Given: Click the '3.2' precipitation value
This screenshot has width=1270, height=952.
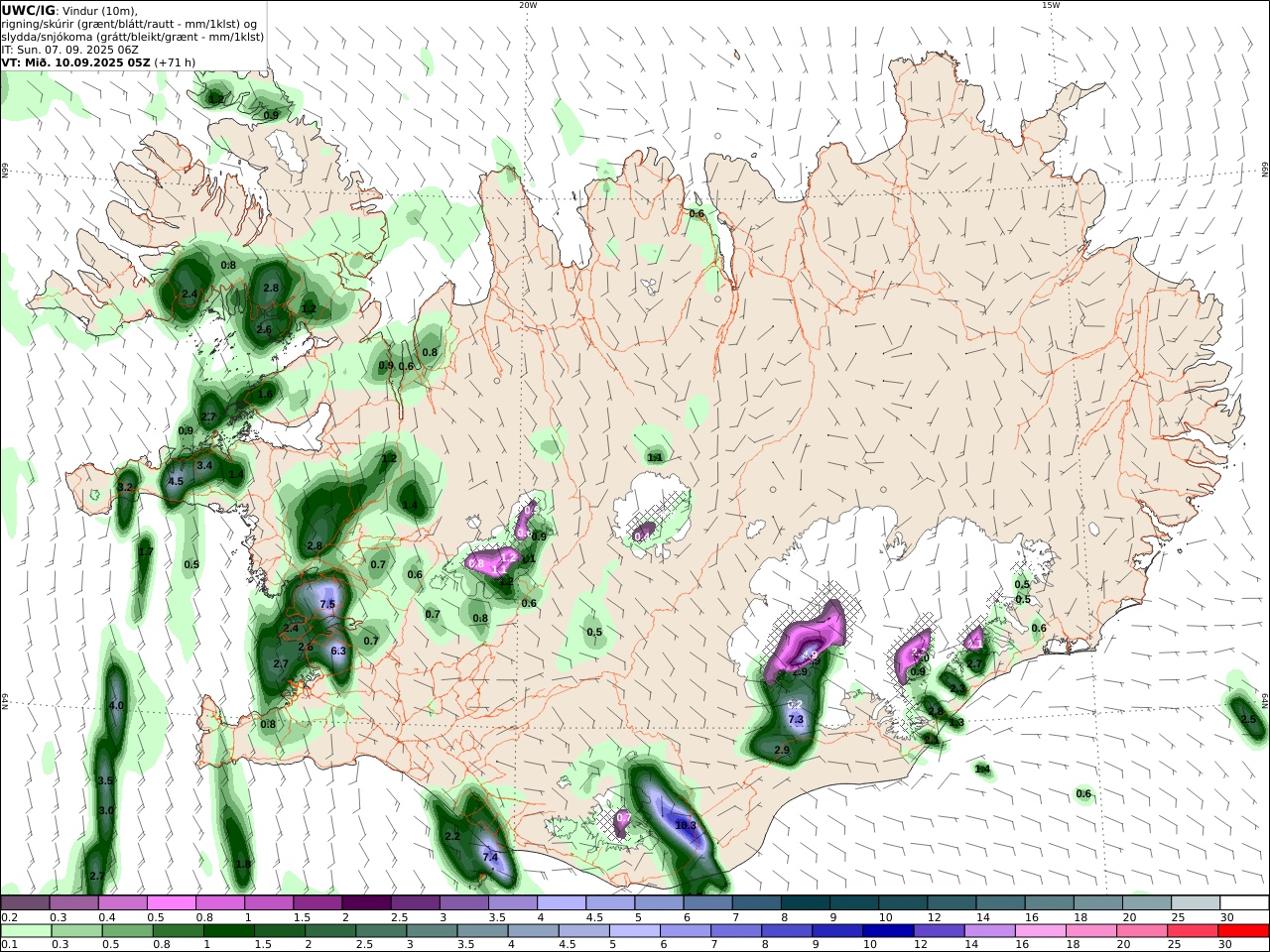Looking at the screenshot, I should tap(125, 488).
